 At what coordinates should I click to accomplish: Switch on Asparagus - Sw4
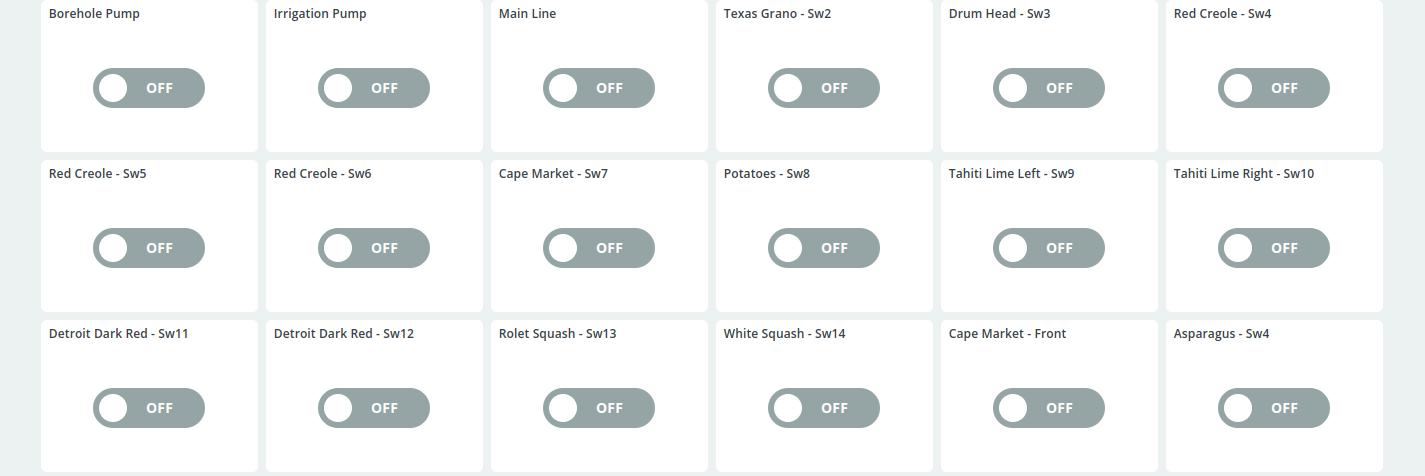[x=1274, y=408]
